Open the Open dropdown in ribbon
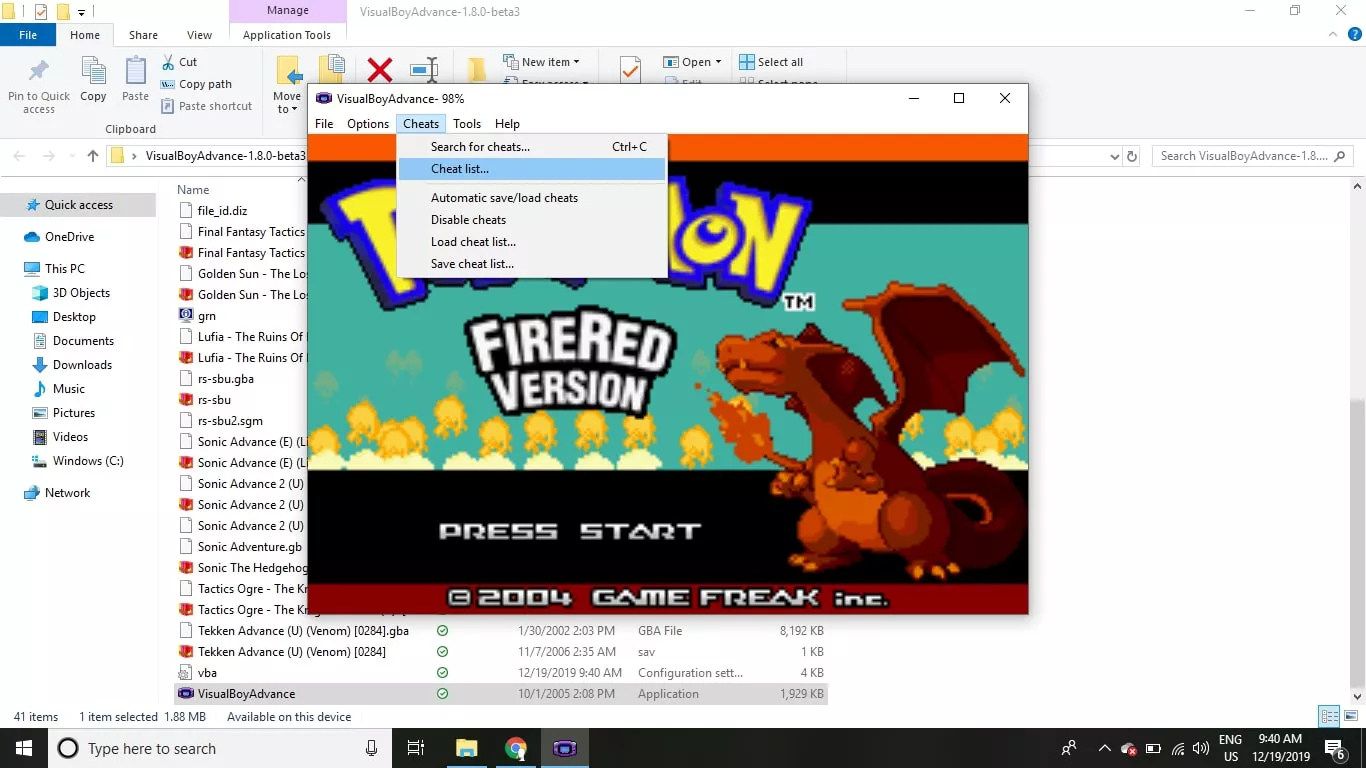 (x=692, y=62)
